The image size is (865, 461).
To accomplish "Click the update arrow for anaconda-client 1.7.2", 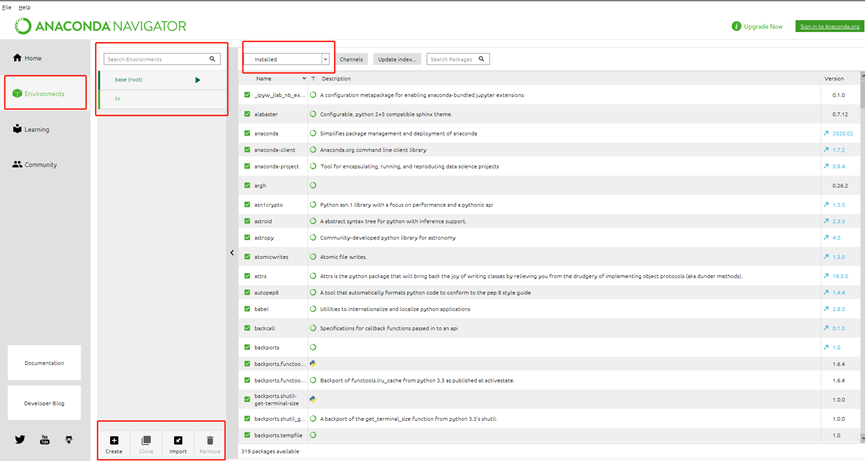I will point(826,149).
